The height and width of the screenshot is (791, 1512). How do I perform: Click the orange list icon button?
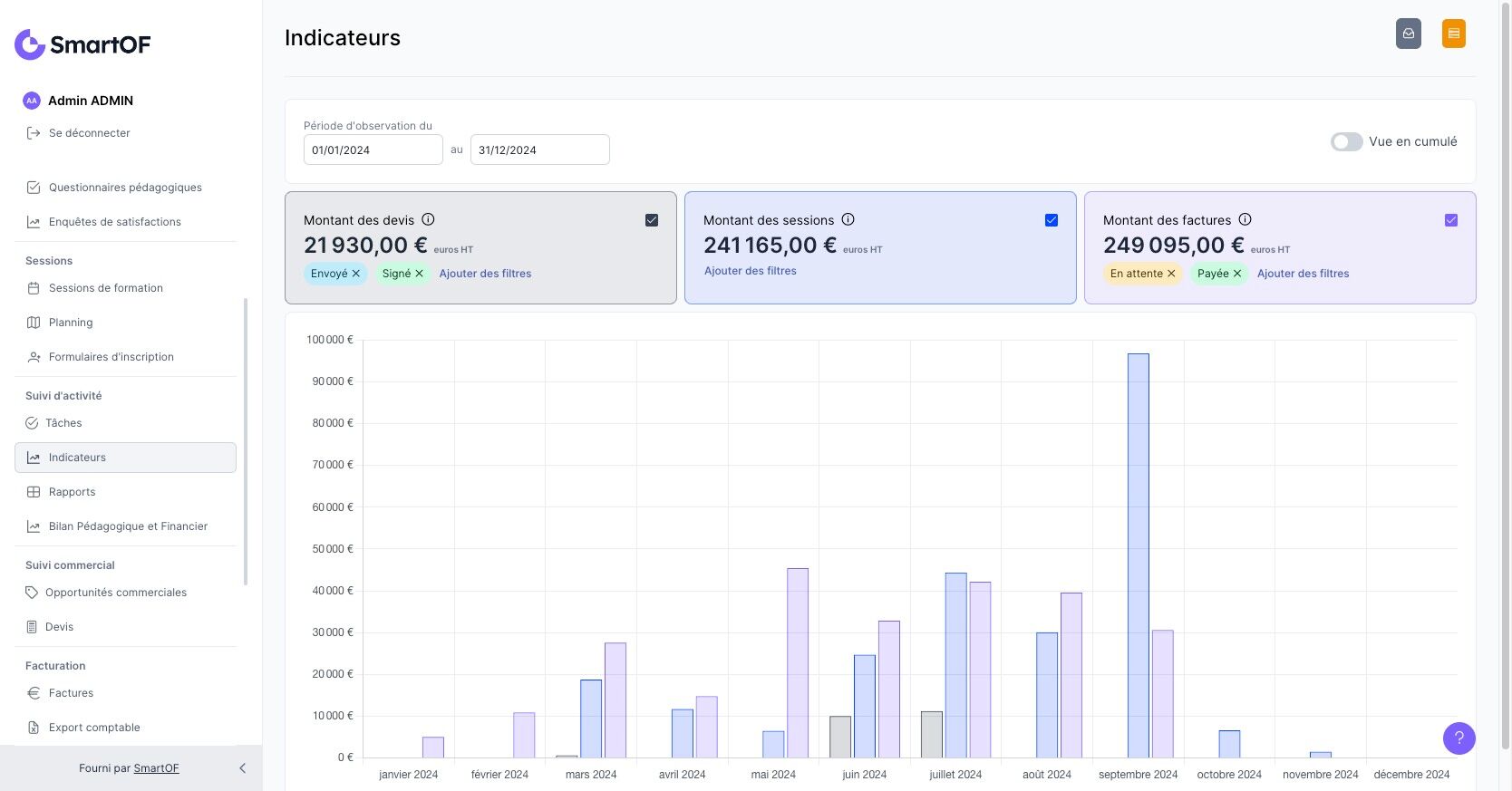click(x=1453, y=34)
